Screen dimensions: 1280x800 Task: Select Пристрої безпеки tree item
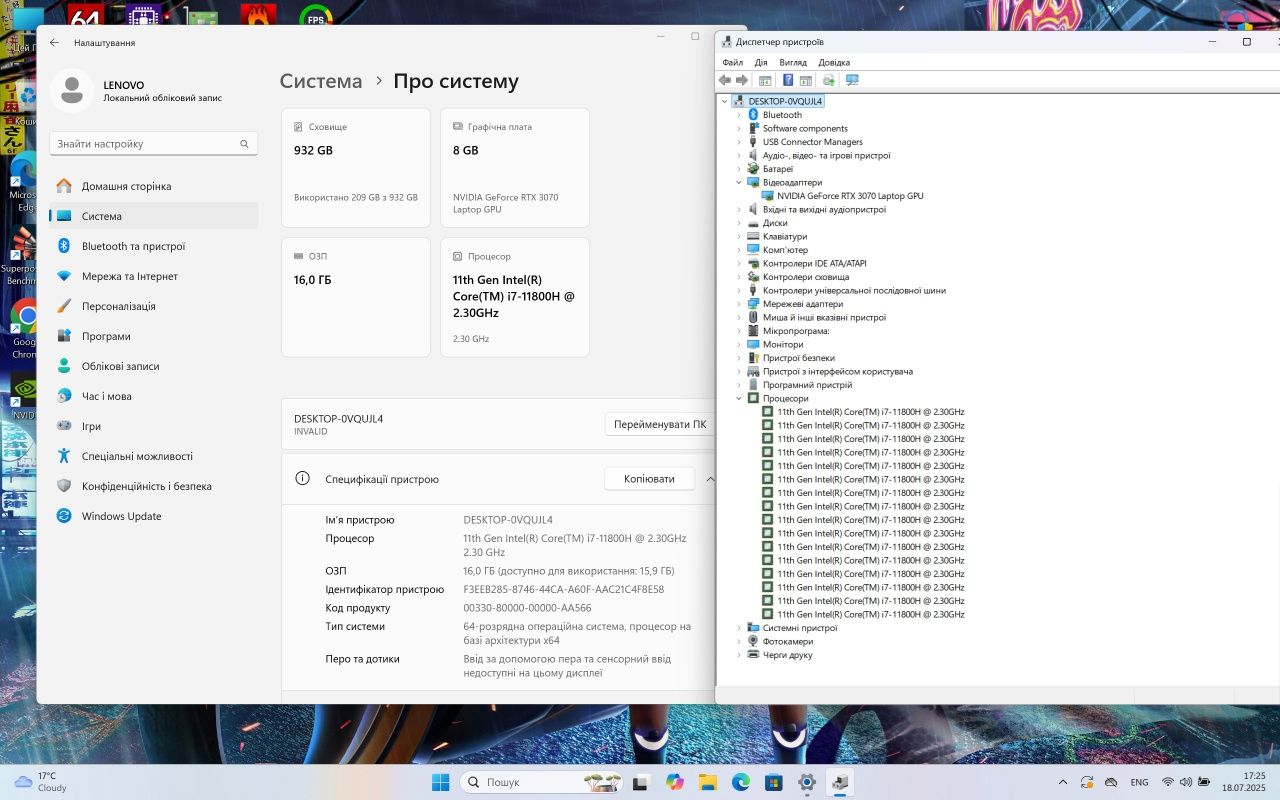[799, 358]
